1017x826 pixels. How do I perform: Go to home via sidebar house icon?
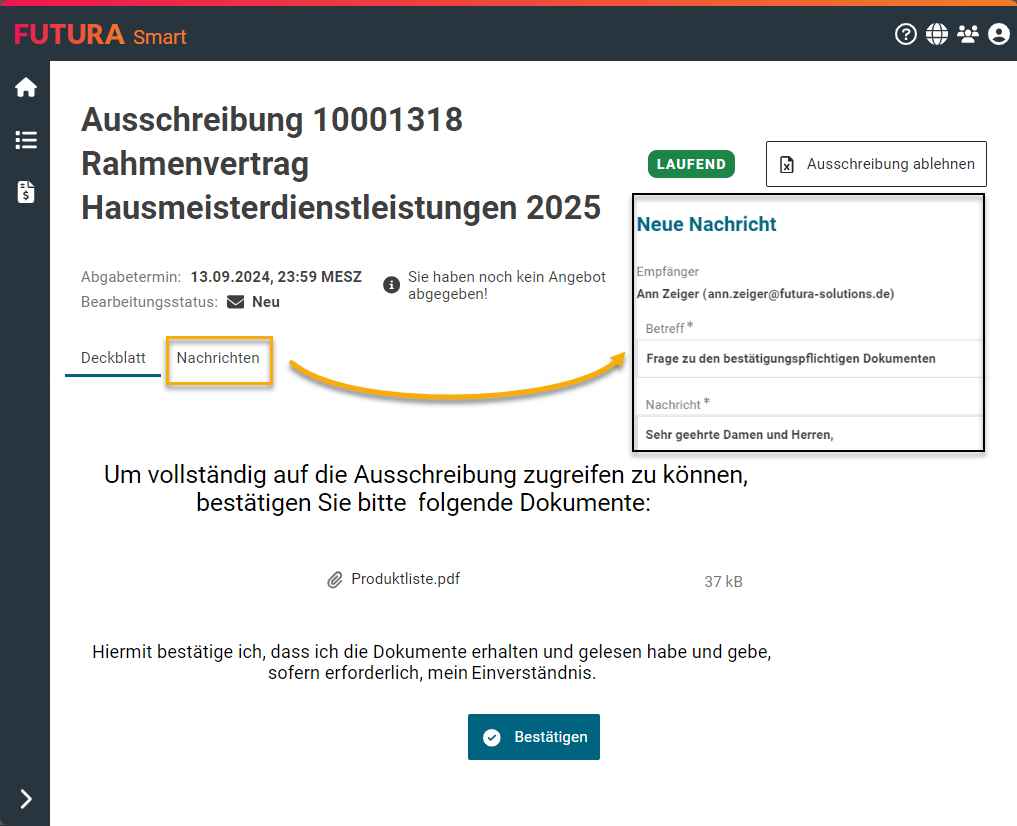click(26, 88)
